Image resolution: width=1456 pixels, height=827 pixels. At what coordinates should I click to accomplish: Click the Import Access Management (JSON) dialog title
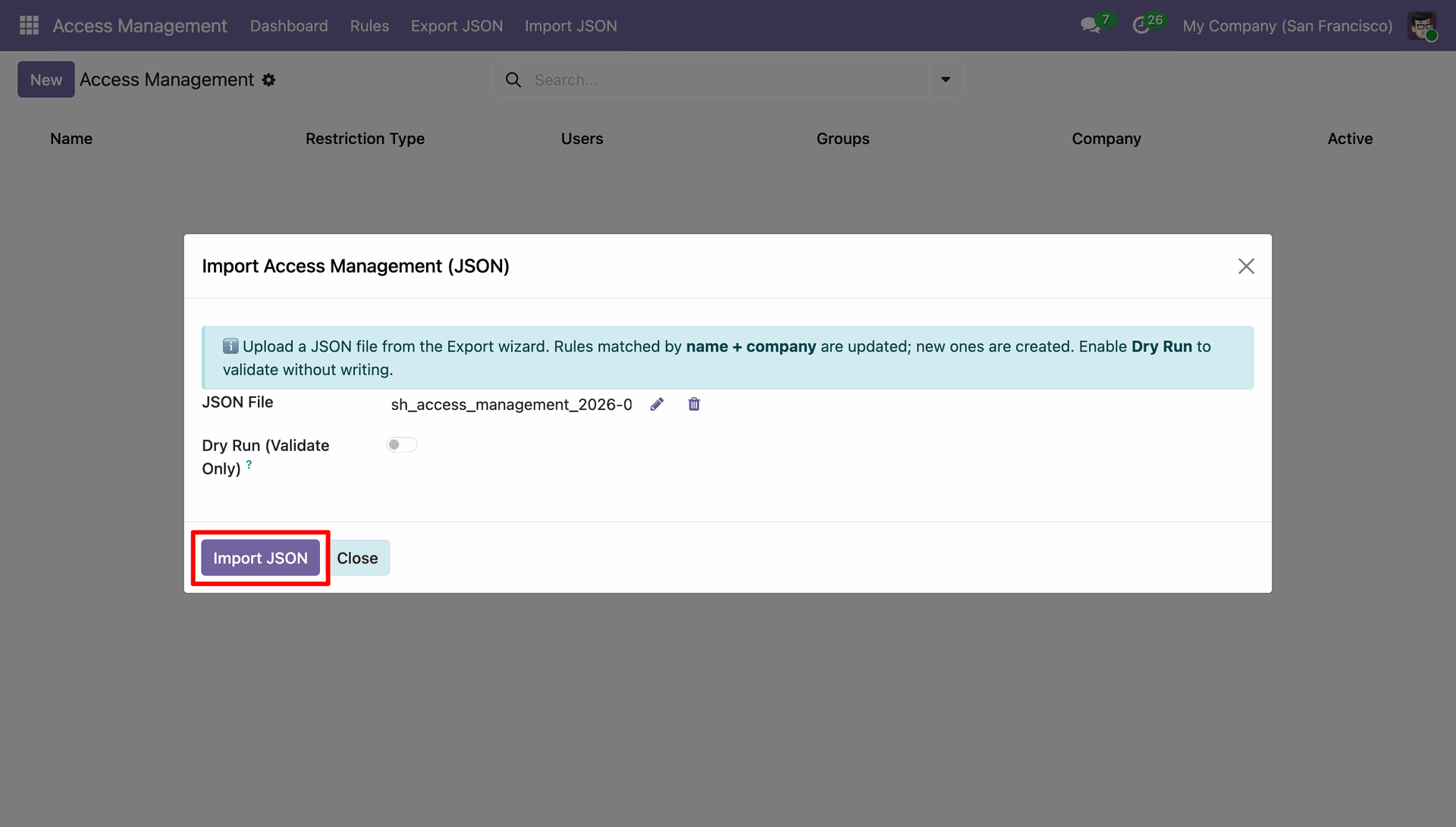356,266
